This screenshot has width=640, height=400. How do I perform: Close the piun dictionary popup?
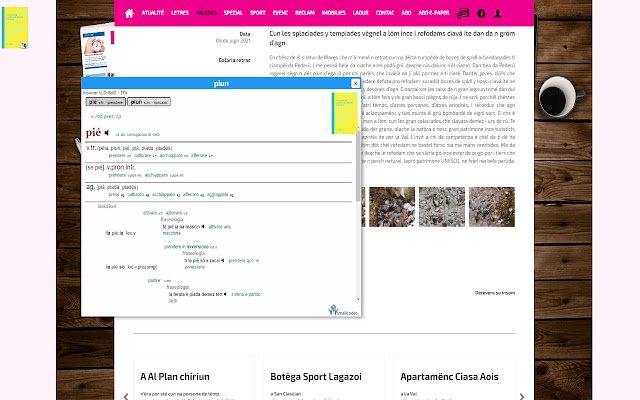click(355, 83)
